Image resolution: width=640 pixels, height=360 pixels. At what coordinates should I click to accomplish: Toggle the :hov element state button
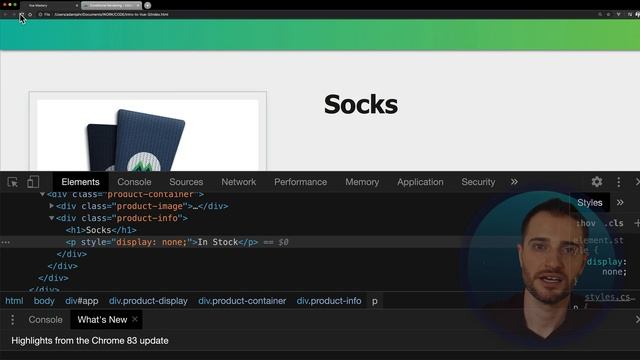click(x=586, y=223)
